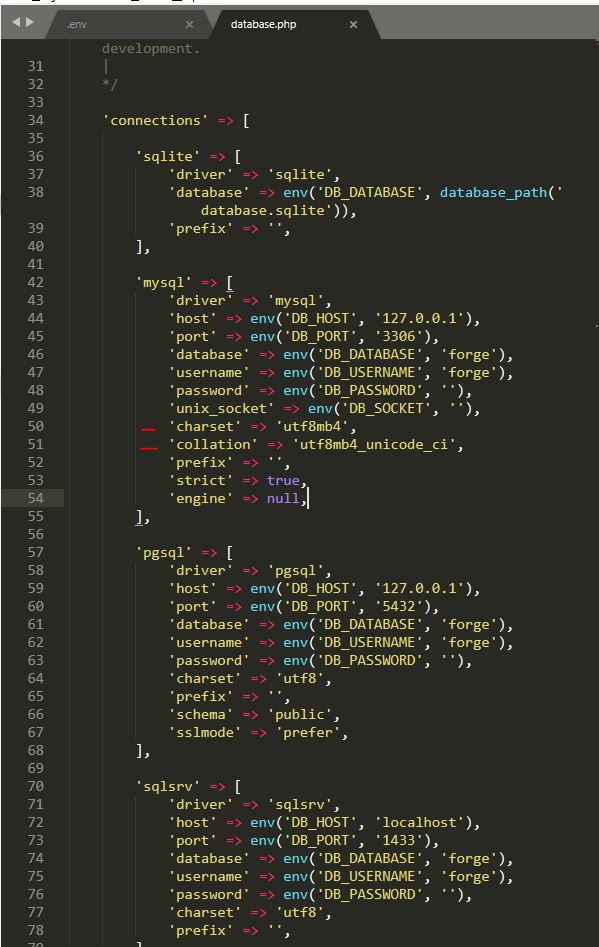Click line number 54 in the gutter
The image size is (599, 947).
tap(36, 498)
